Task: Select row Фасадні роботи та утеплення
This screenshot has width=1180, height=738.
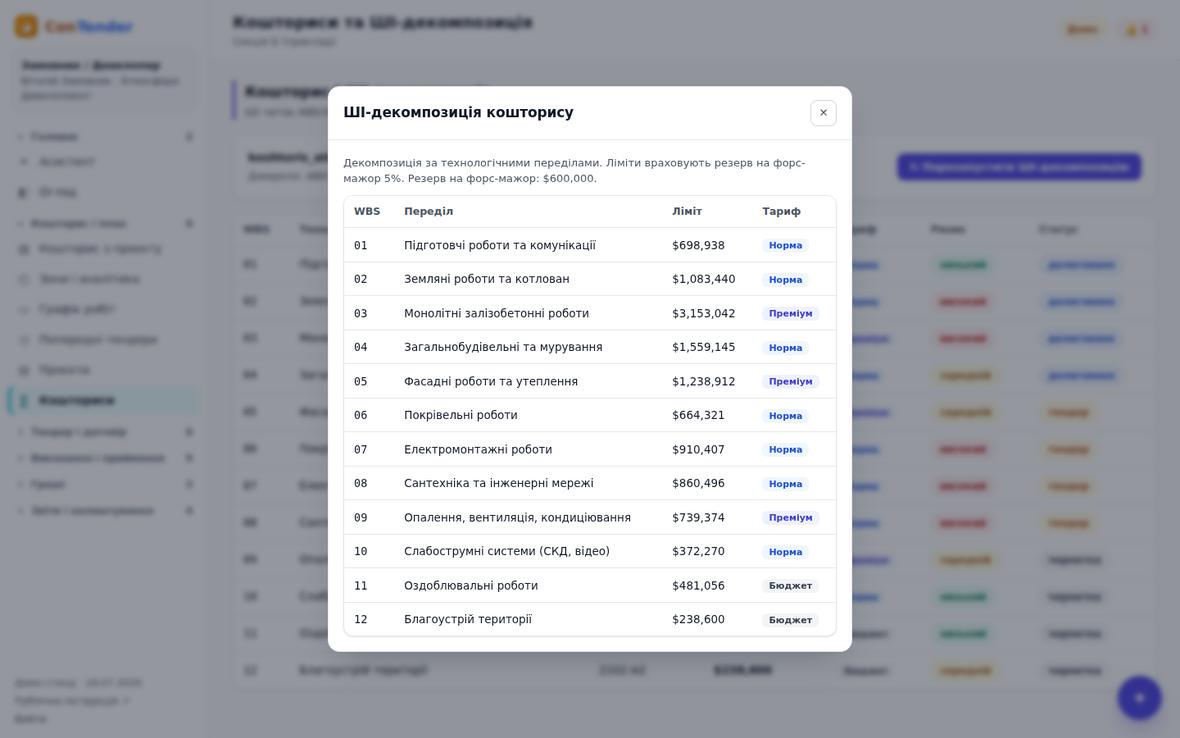Action: pyautogui.click(x=590, y=381)
